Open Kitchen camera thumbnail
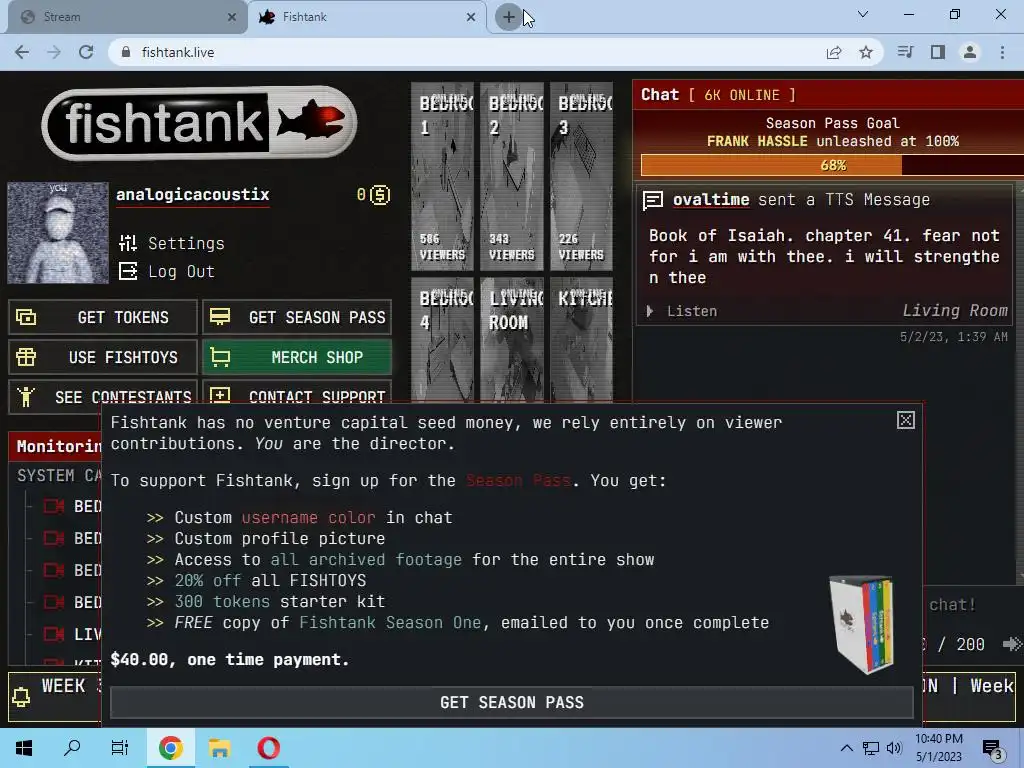The image size is (1024, 768). click(581, 340)
